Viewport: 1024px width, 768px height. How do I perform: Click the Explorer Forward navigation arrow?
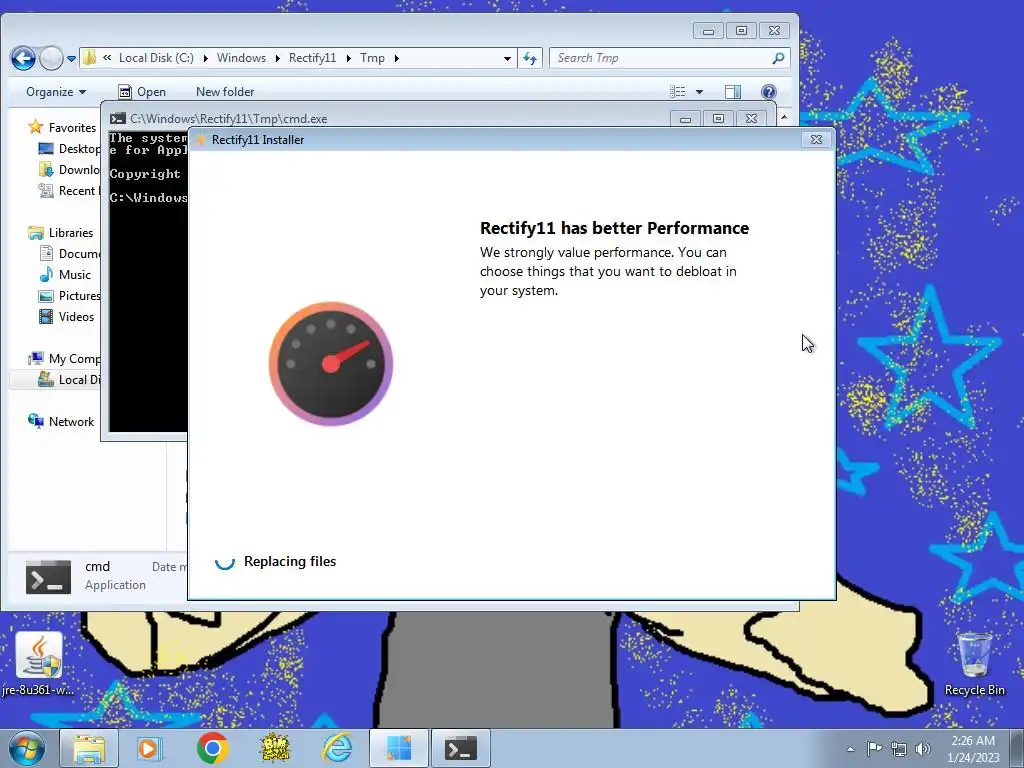pos(51,58)
